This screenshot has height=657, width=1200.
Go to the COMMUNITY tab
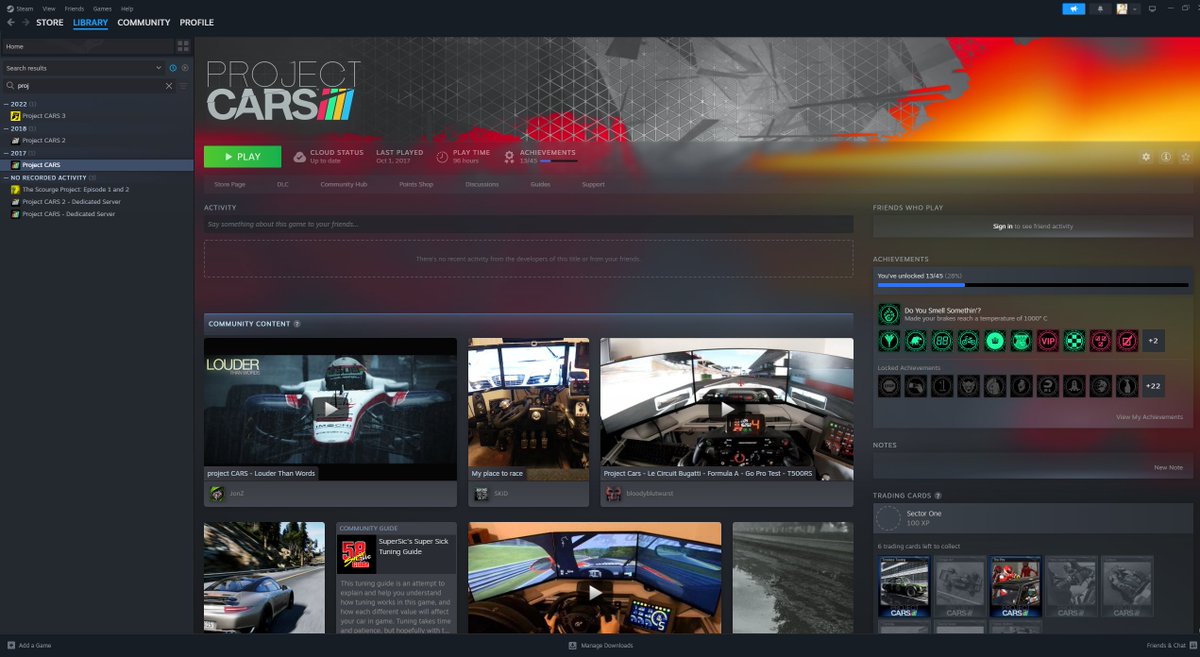tap(143, 22)
